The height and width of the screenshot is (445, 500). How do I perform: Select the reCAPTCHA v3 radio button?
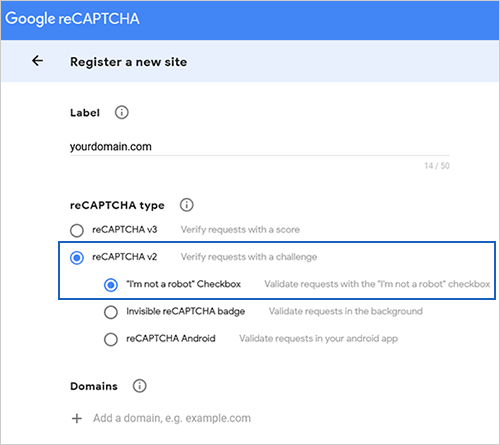(x=77, y=230)
